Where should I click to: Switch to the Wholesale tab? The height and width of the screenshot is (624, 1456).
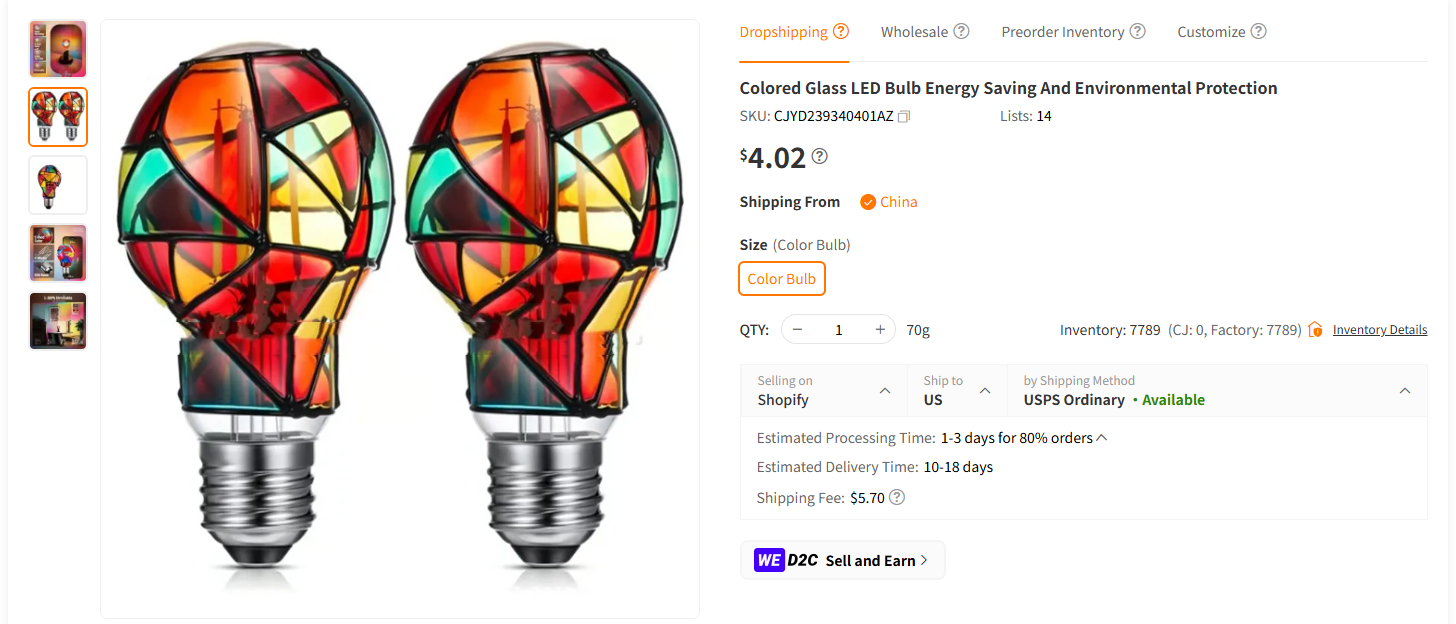click(x=915, y=31)
